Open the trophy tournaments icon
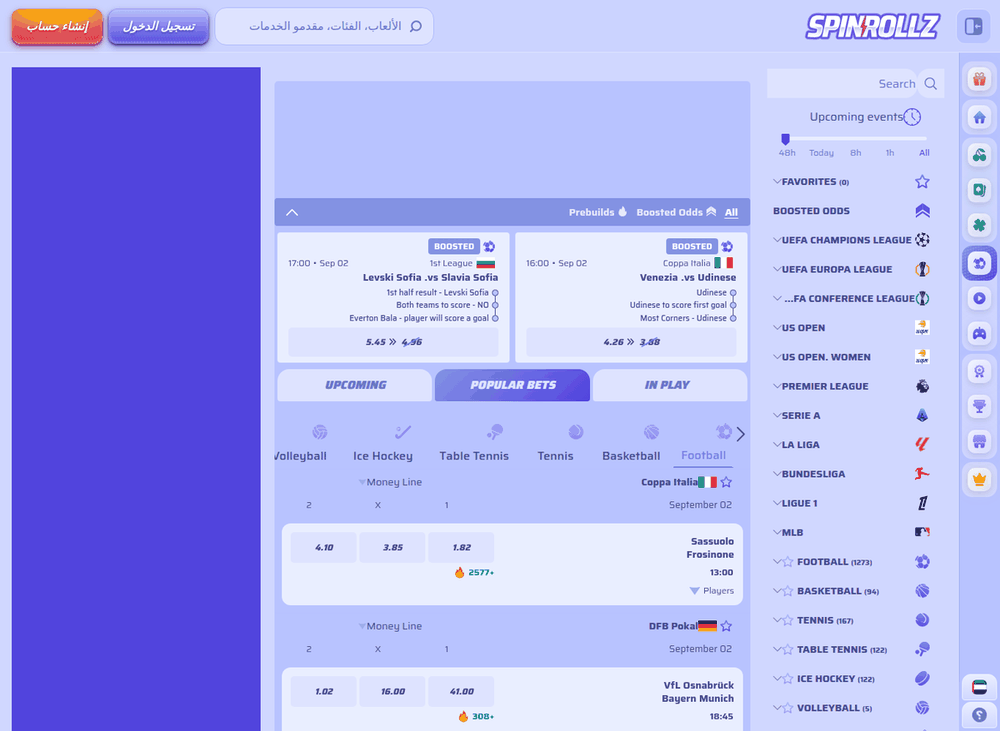The height and width of the screenshot is (731, 1000). [979, 406]
